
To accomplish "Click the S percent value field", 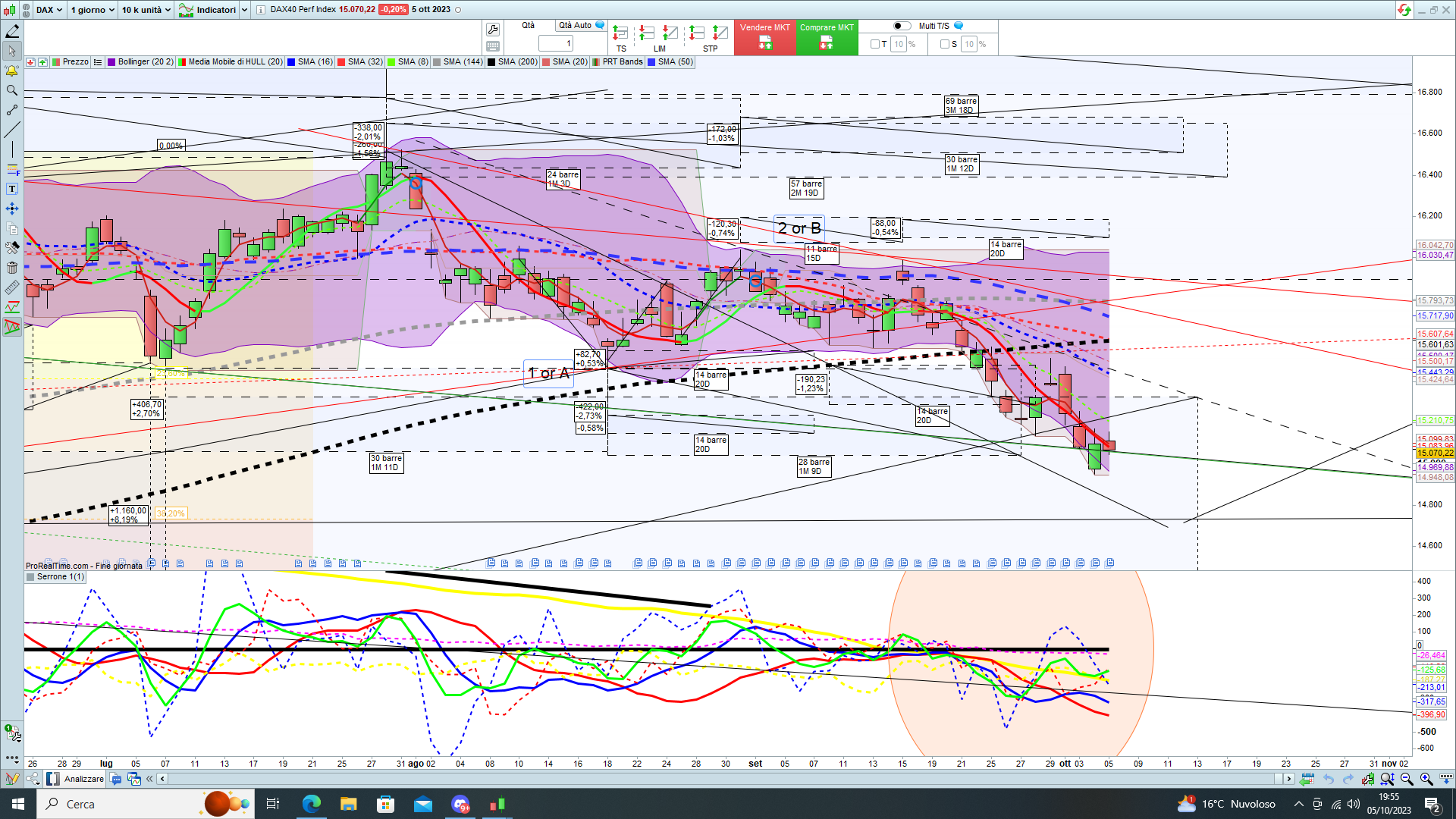I will (x=969, y=44).
